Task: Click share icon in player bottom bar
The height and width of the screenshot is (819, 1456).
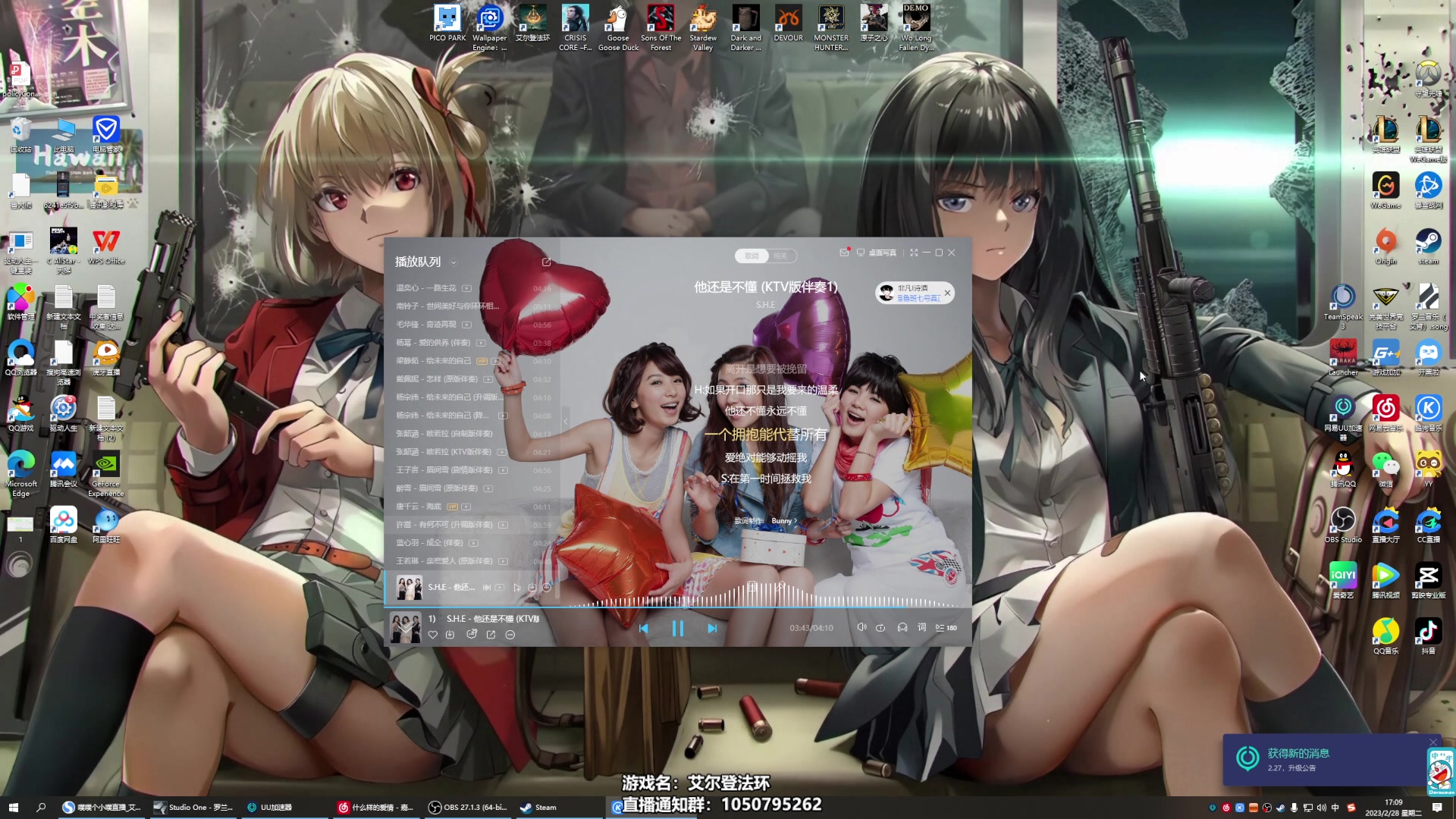Action: click(x=491, y=635)
